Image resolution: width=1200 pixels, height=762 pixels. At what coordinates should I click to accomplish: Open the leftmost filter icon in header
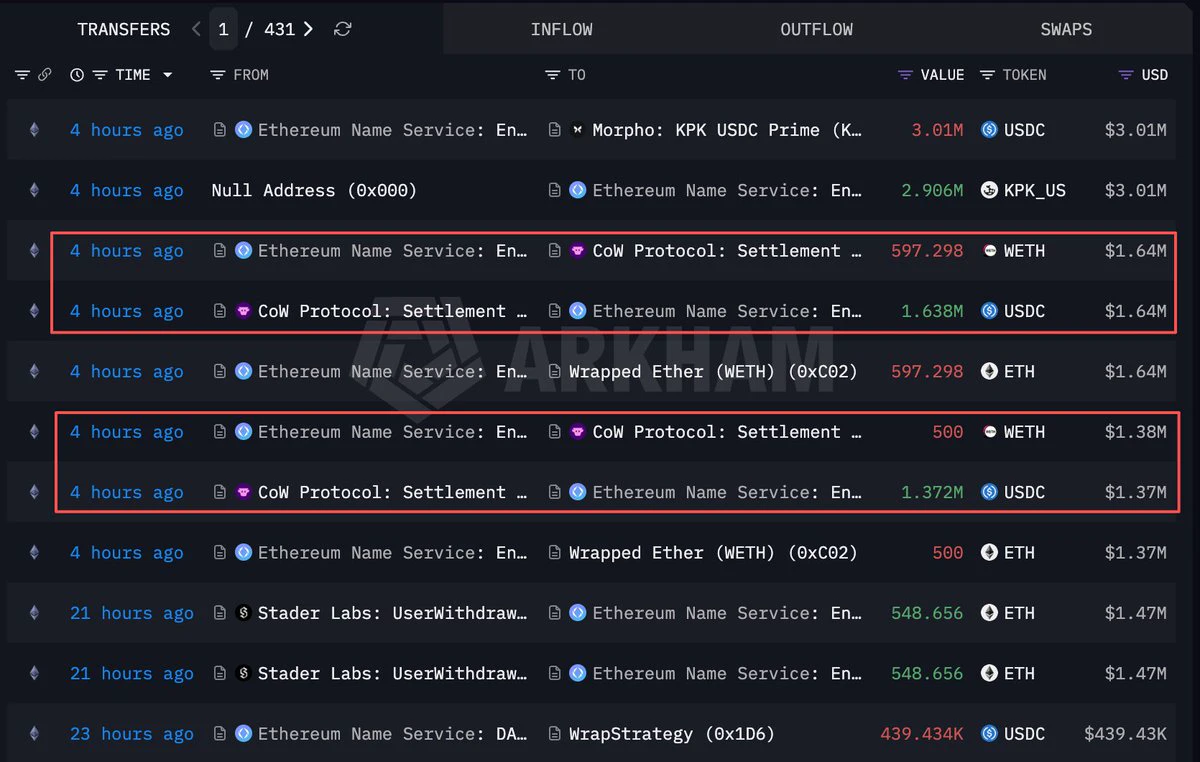22,75
